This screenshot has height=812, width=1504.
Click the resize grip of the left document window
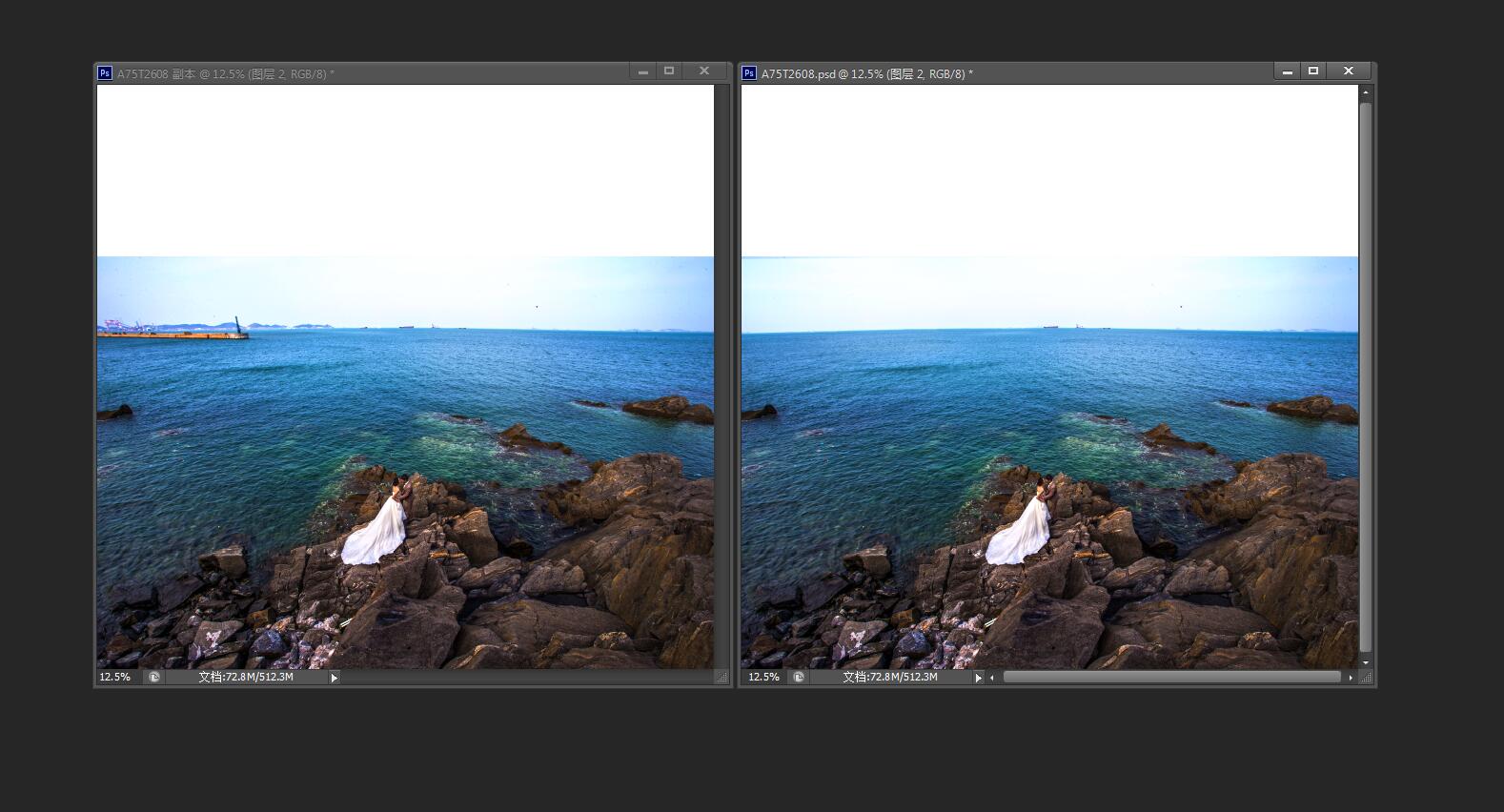[722, 678]
